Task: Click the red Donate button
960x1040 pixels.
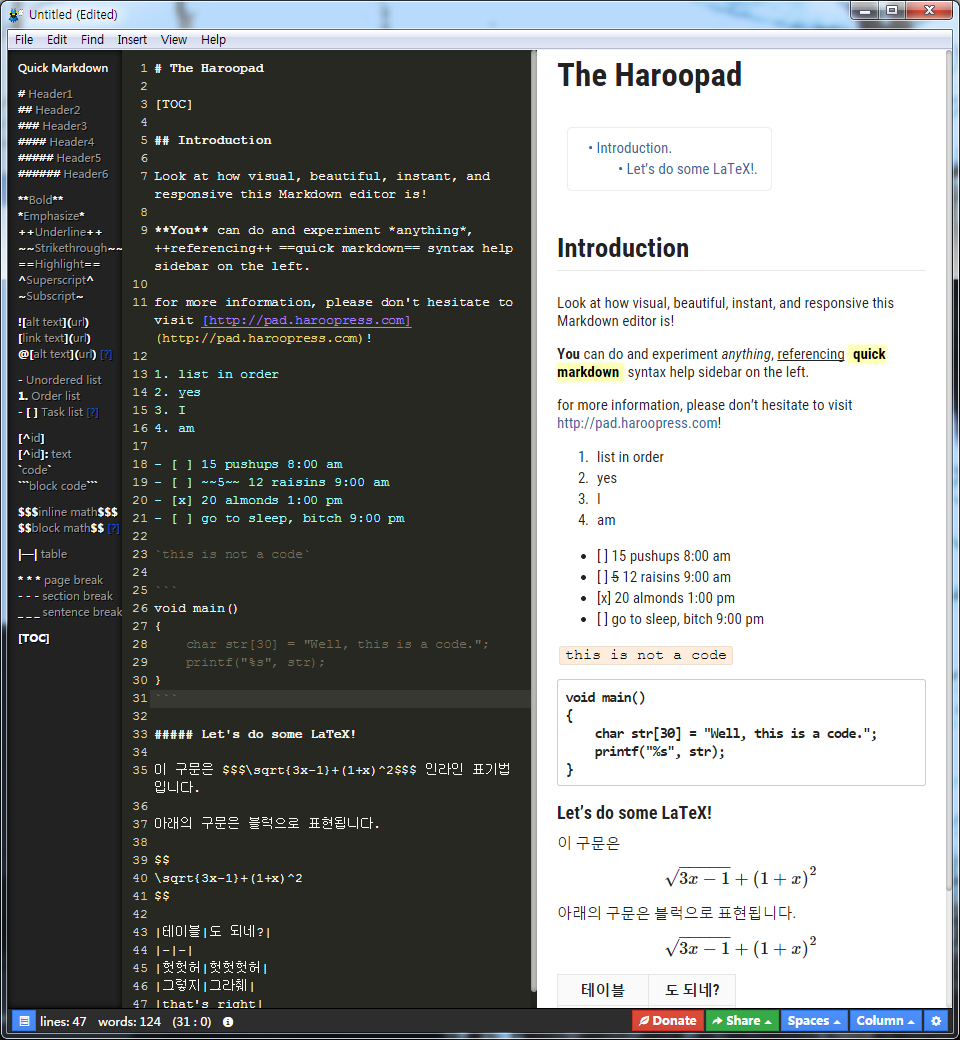Action: 667,1021
